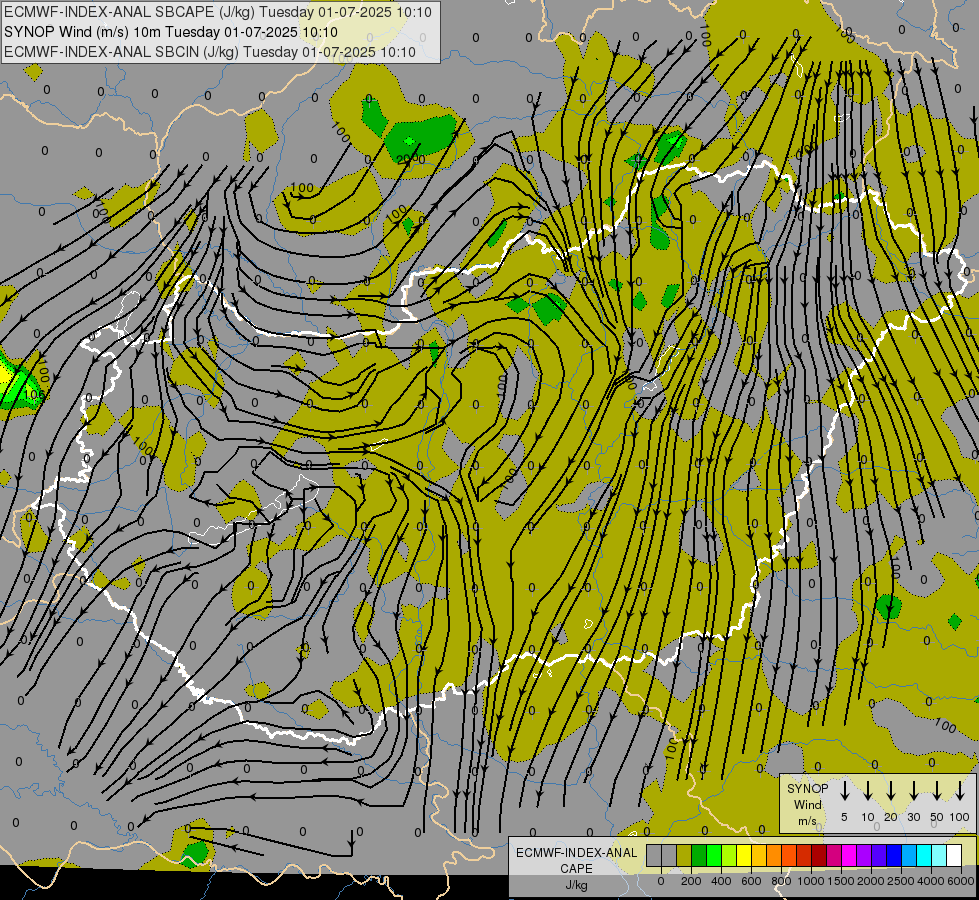Pick the olive color swatch in CAPE legend
Image resolution: width=979 pixels, height=900 pixels.
click(684, 855)
